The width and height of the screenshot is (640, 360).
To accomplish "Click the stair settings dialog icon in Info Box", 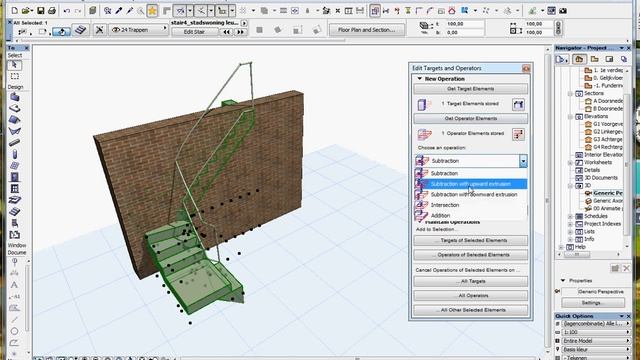I will (x=80, y=29).
